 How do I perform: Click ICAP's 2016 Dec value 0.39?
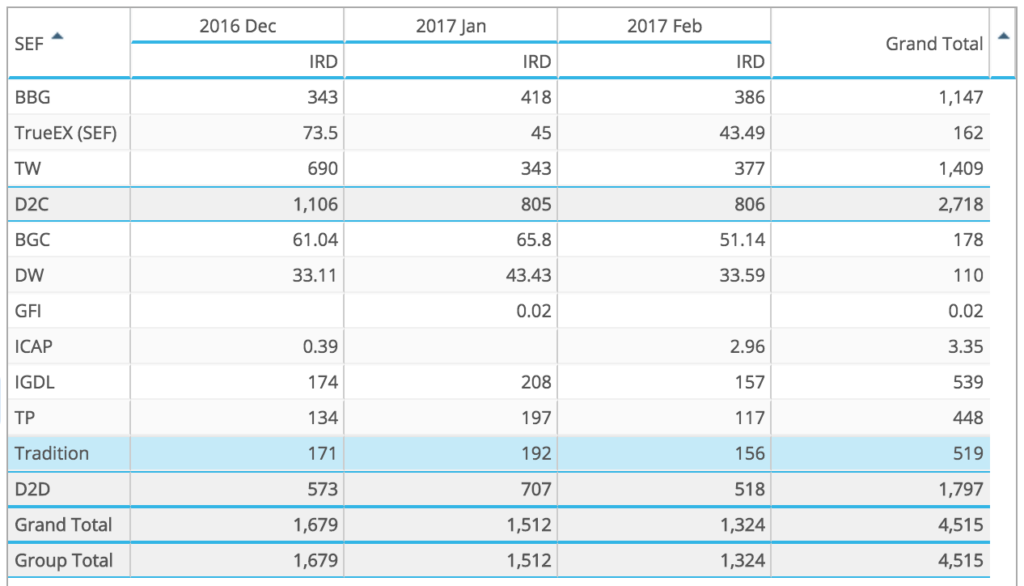click(320, 347)
